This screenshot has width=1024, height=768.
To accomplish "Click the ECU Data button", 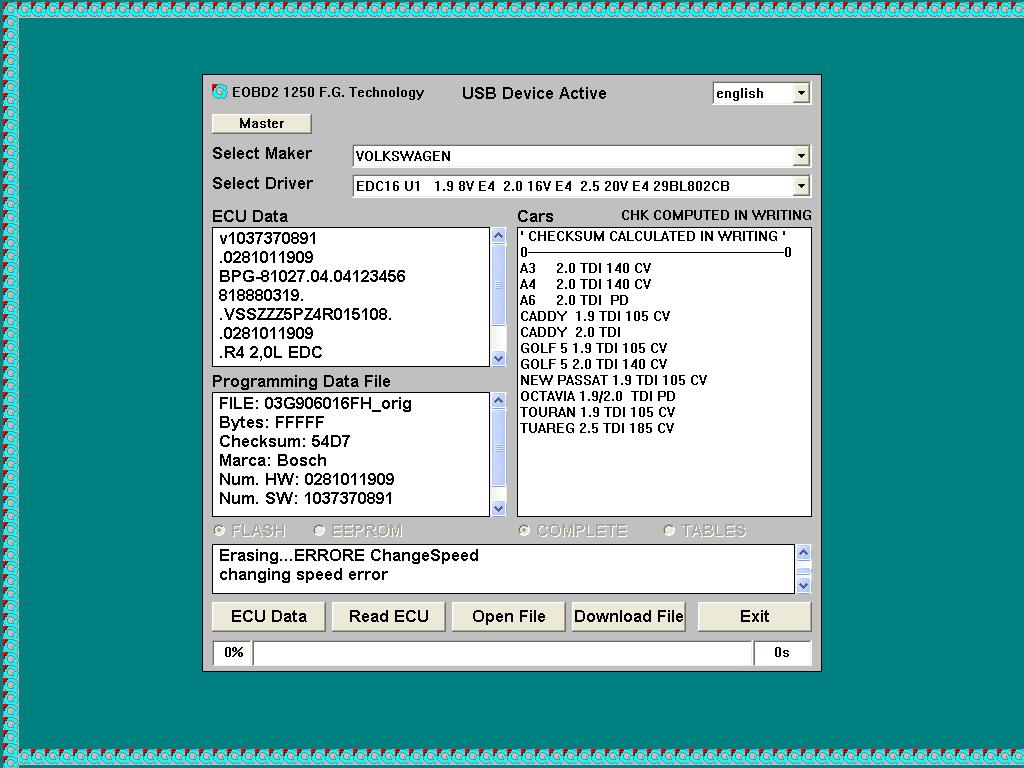I will (268, 616).
